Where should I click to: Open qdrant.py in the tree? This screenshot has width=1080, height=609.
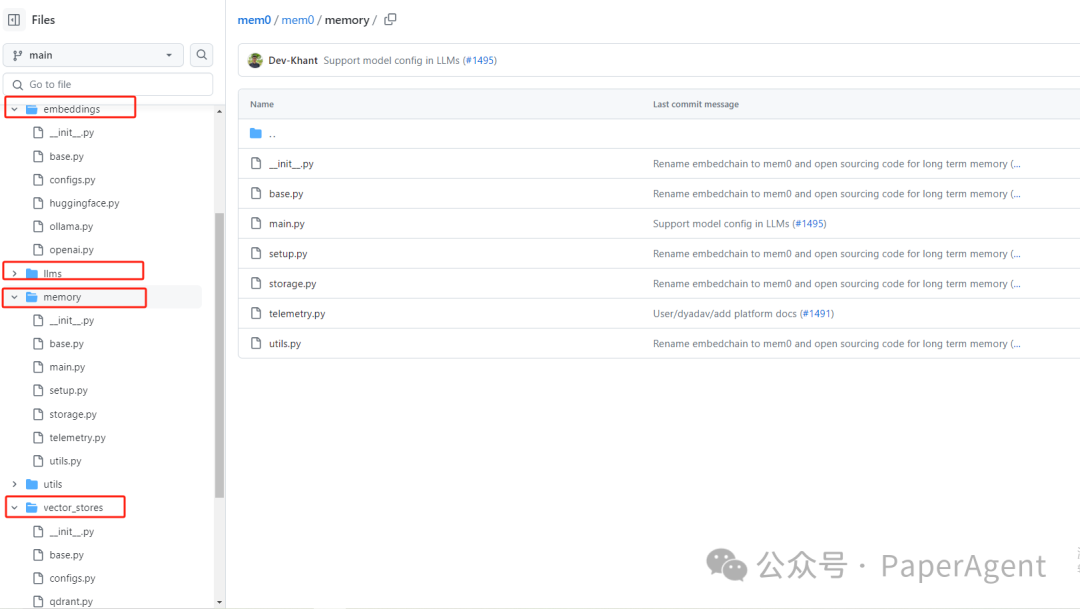[x=71, y=601]
